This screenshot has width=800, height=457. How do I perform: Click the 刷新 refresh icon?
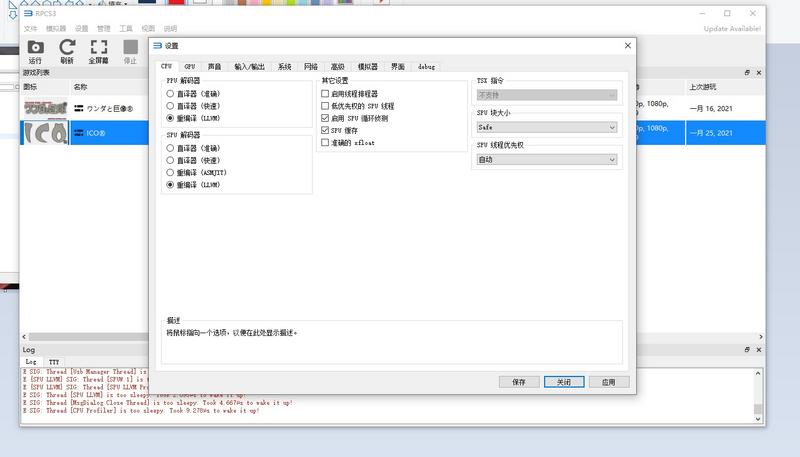click(67, 47)
